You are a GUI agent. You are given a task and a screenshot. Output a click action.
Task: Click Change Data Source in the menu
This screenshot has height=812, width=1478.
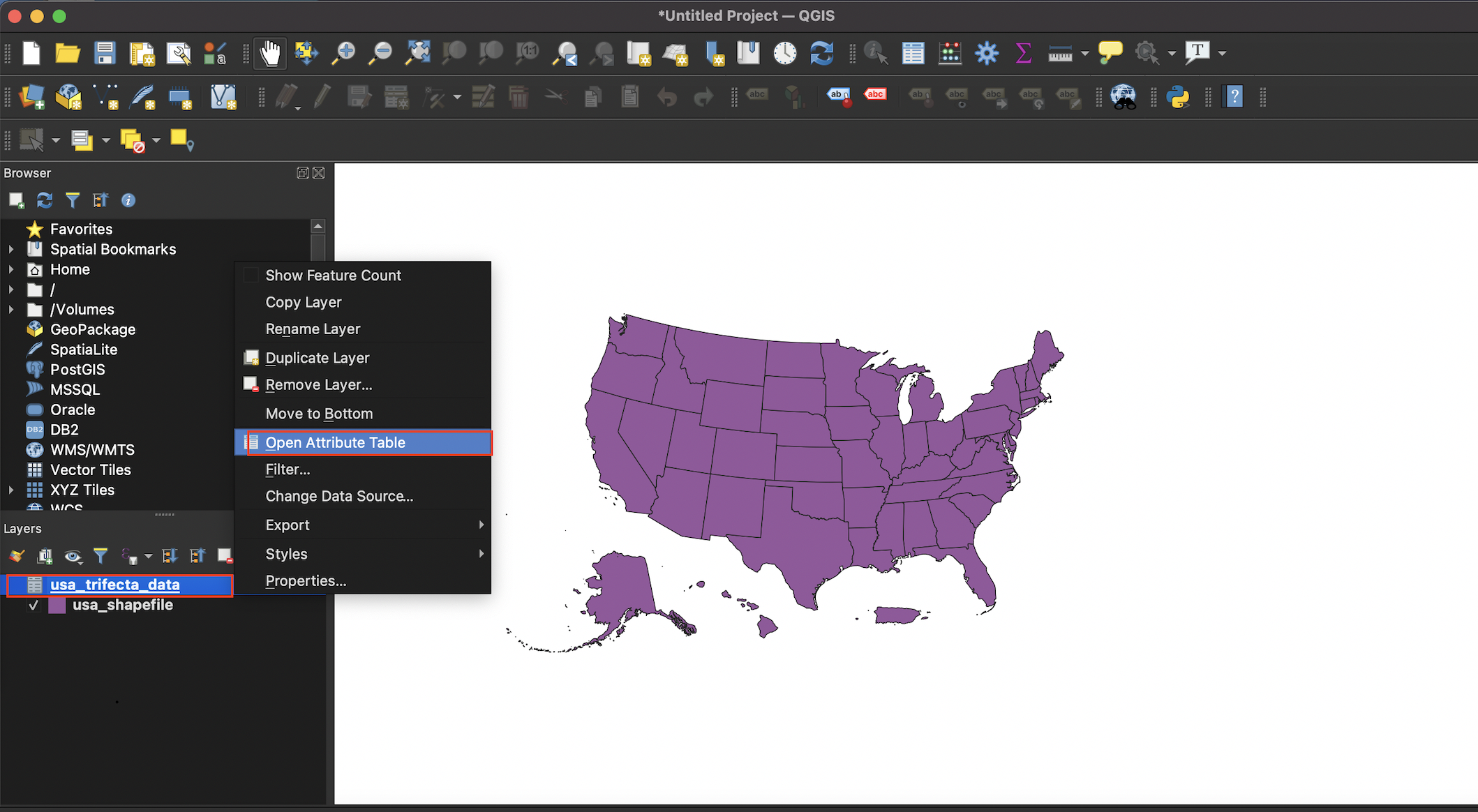click(338, 496)
